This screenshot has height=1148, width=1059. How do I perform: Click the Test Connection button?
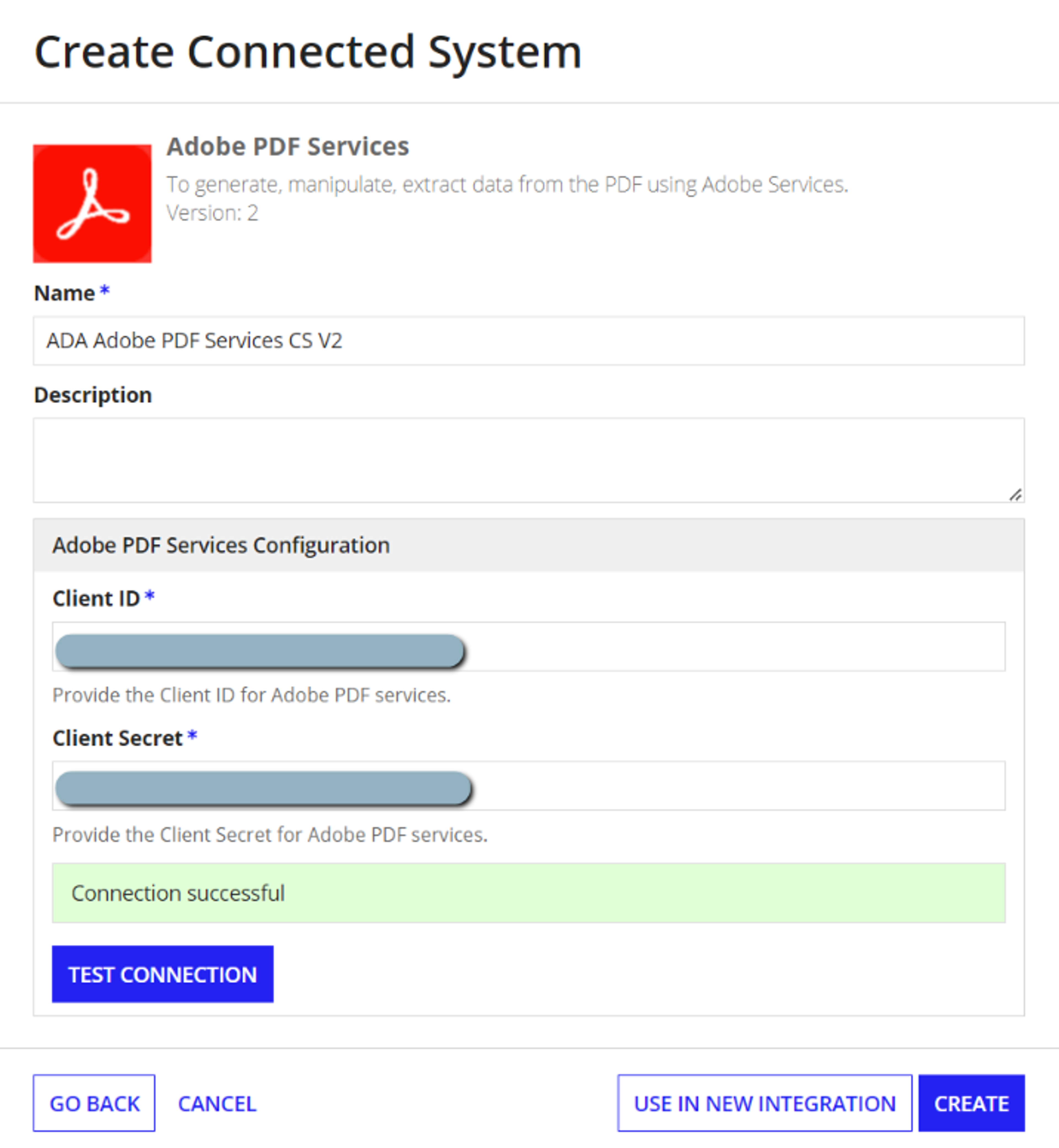[x=163, y=974]
